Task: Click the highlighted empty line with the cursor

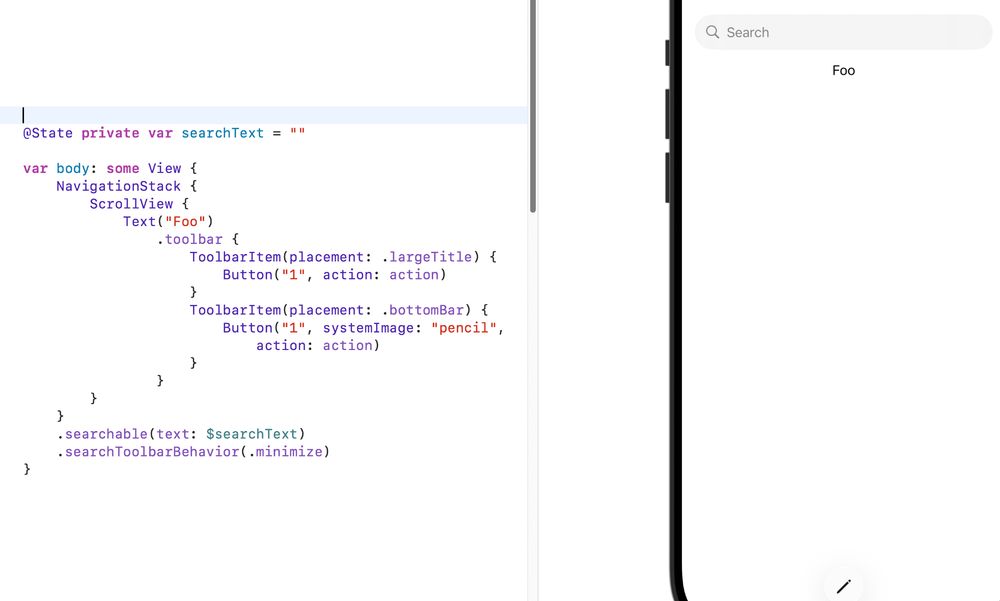Action: (x=264, y=115)
